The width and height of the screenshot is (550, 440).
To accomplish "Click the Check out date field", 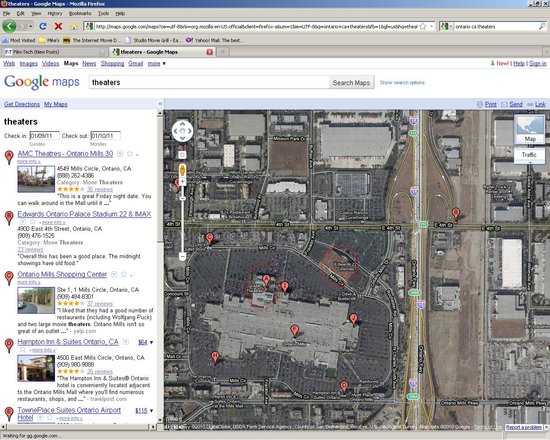I will [105, 136].
